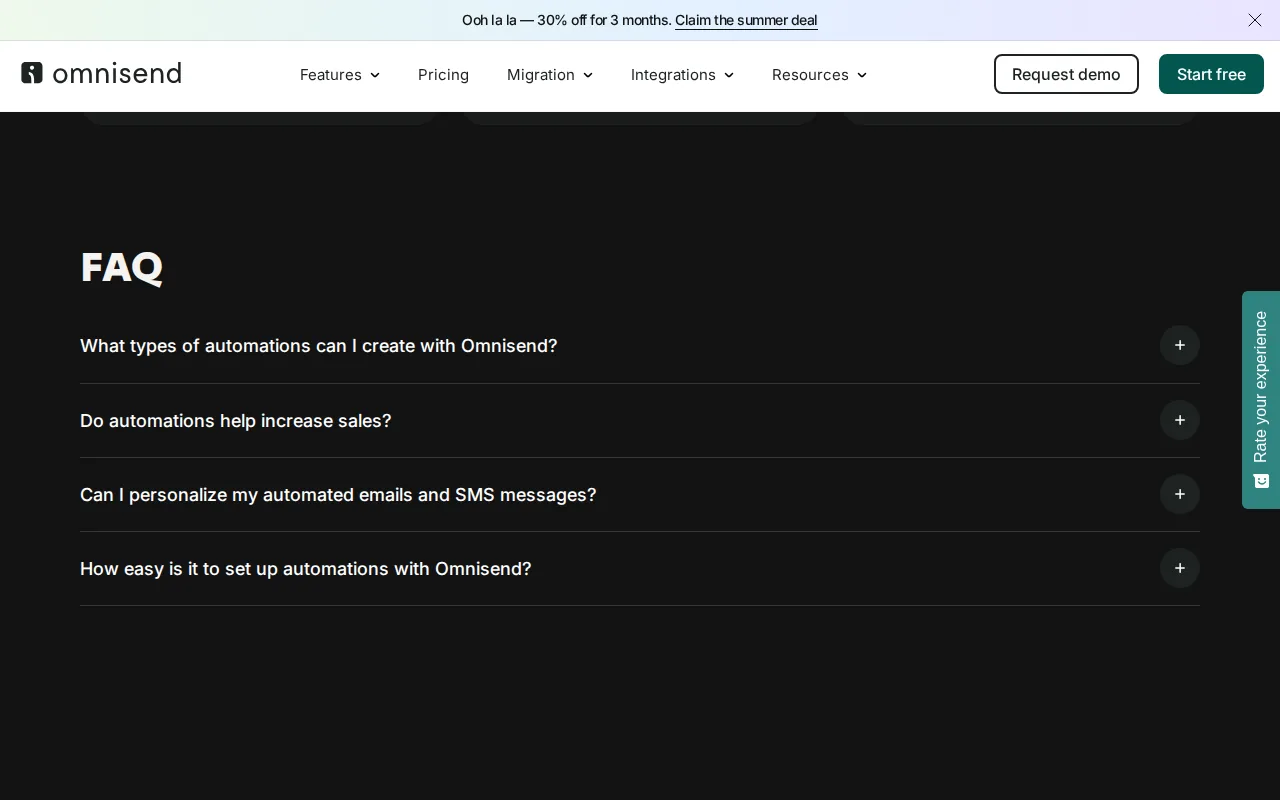This screenshot has width=1280, height=800.
Task: Click the smiley icon on feedback tab
Action: tap(1261, 481)
